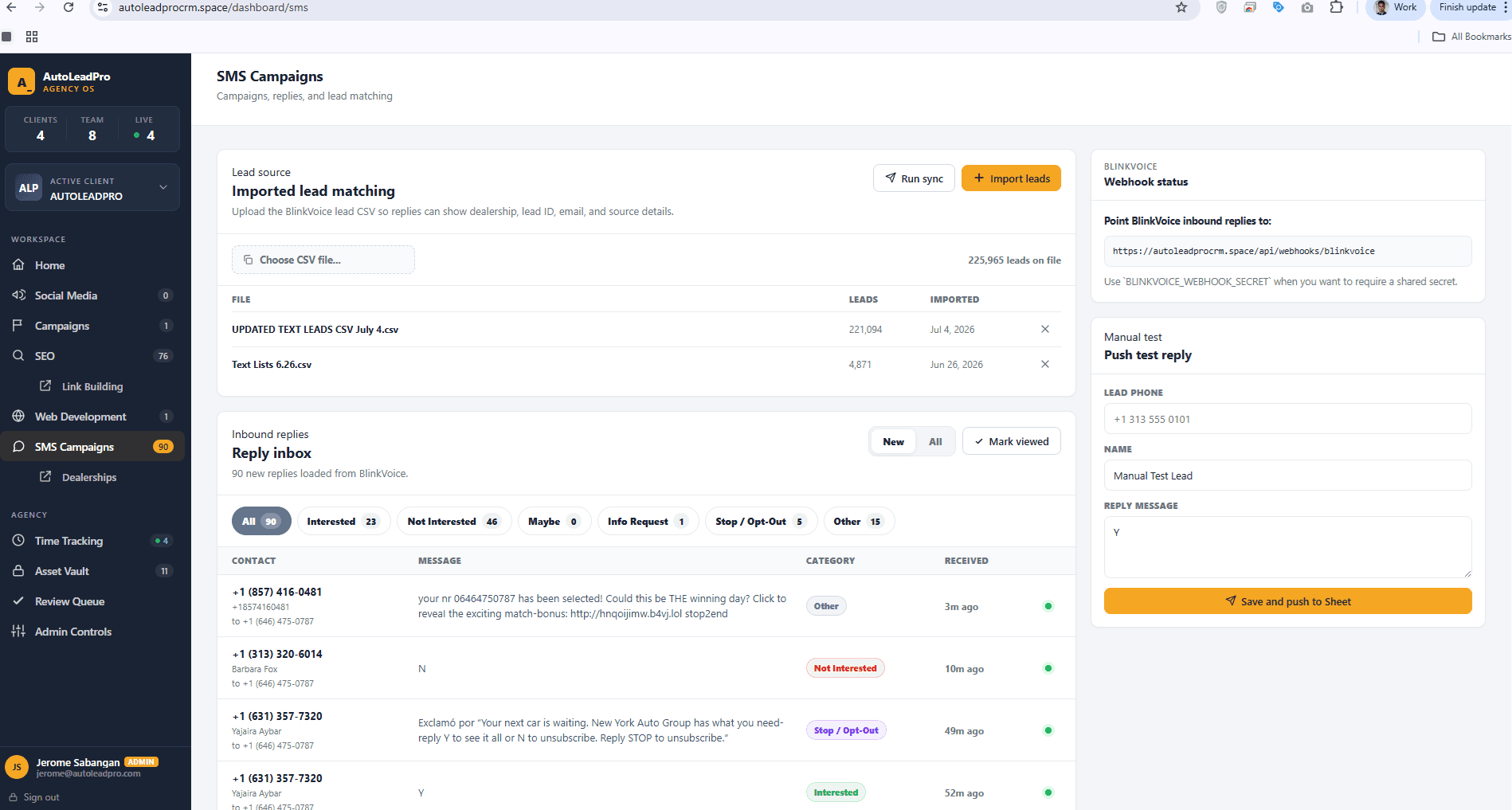1512x810 pixels.
Task: Click SMS Campaigns 90 badge
Action: click(163, 447)
